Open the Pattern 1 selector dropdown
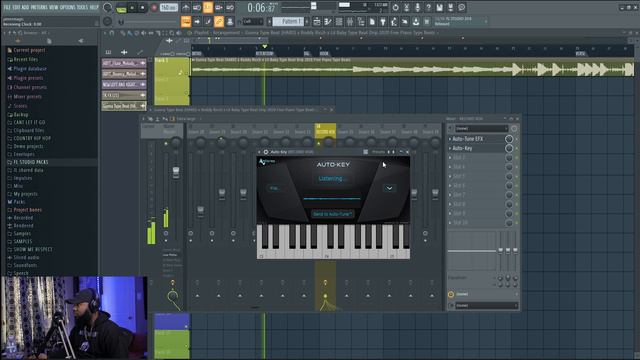 coord(289,21)
